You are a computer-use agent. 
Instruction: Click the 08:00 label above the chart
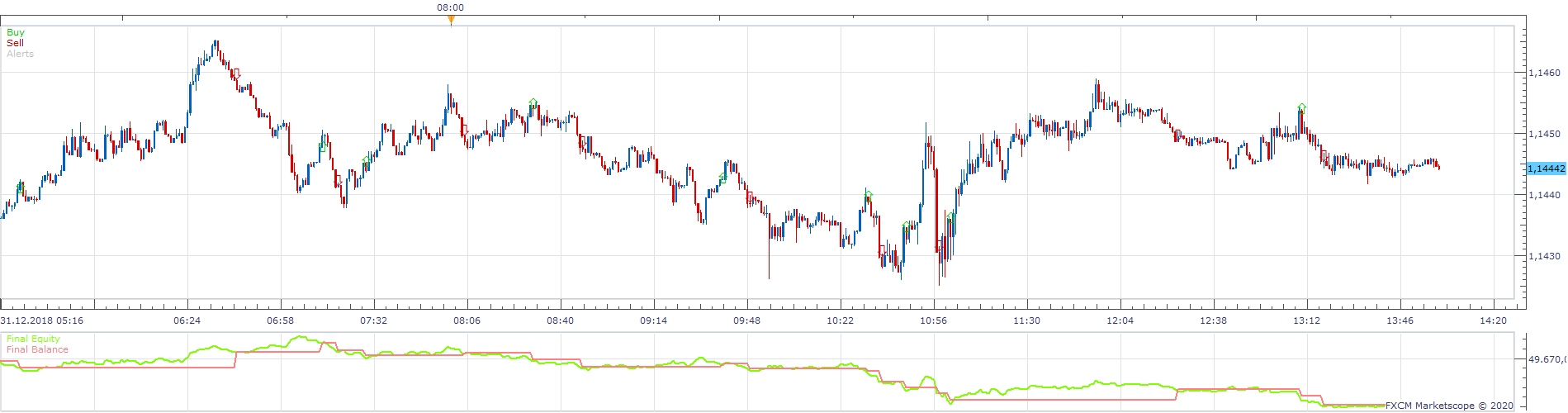(450, 7)
